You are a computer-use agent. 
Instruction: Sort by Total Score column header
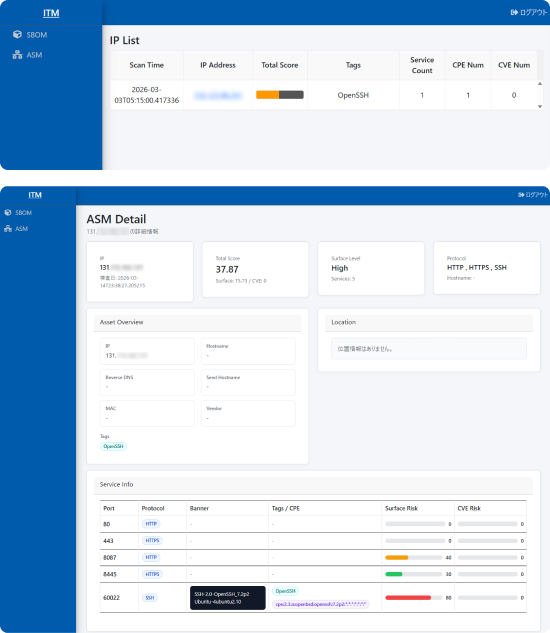point(279,65)
